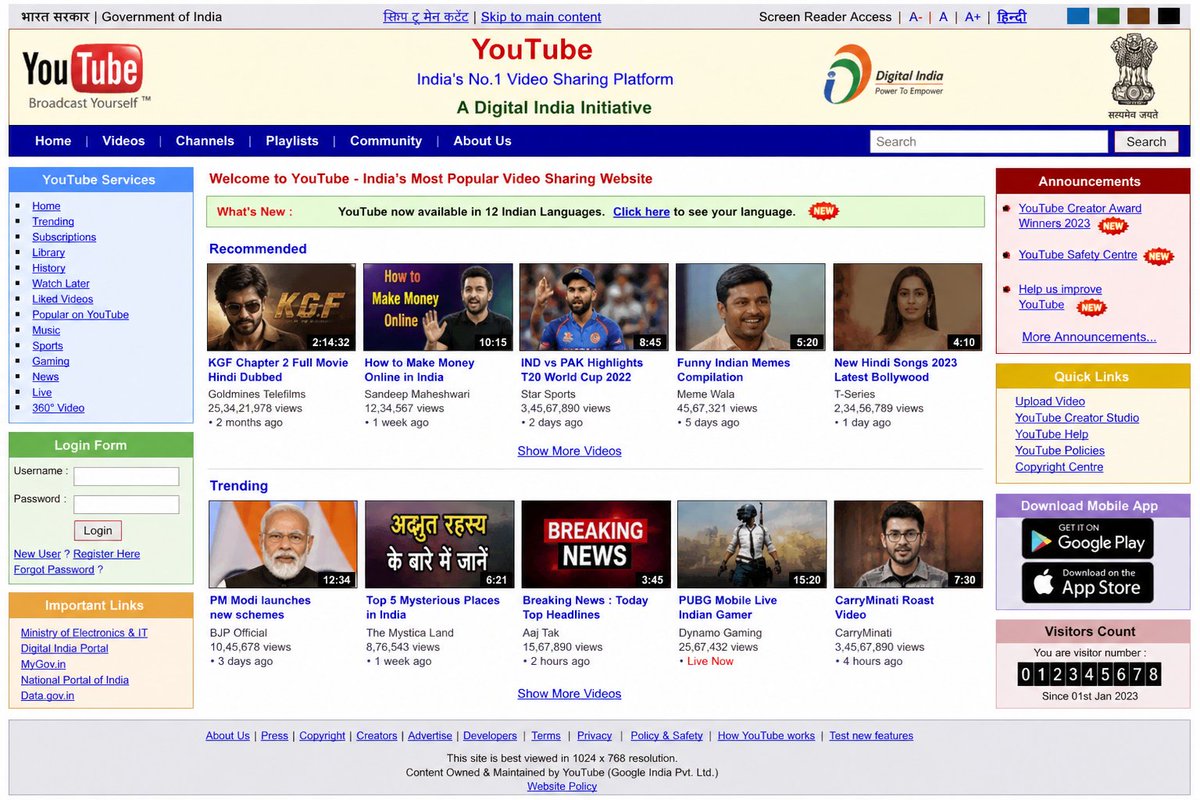Select the brown color theme swatch
The height and width of the screenshot is (800, 1200).
(x=1138, y=16)
